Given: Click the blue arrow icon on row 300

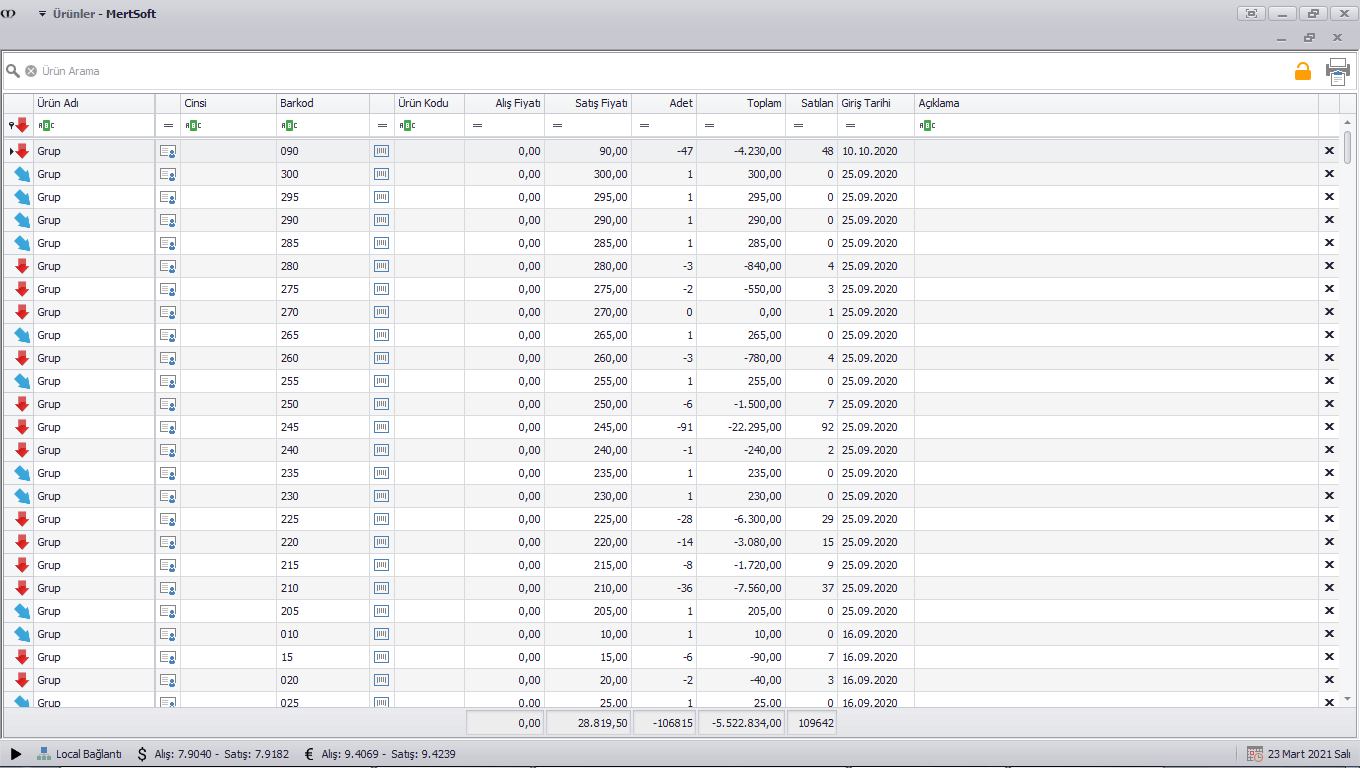Looking at the screenshot, I should click(x=22, y=174).
